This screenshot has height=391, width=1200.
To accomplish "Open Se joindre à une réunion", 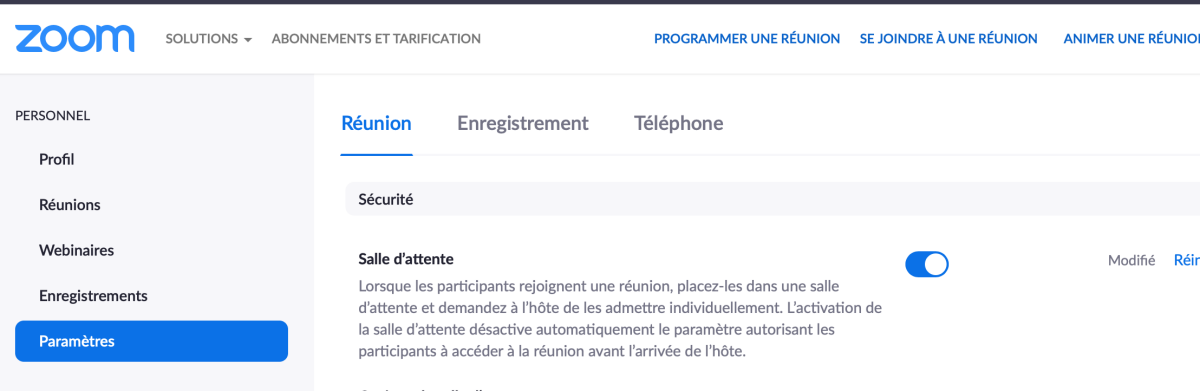I will [948, 39].
